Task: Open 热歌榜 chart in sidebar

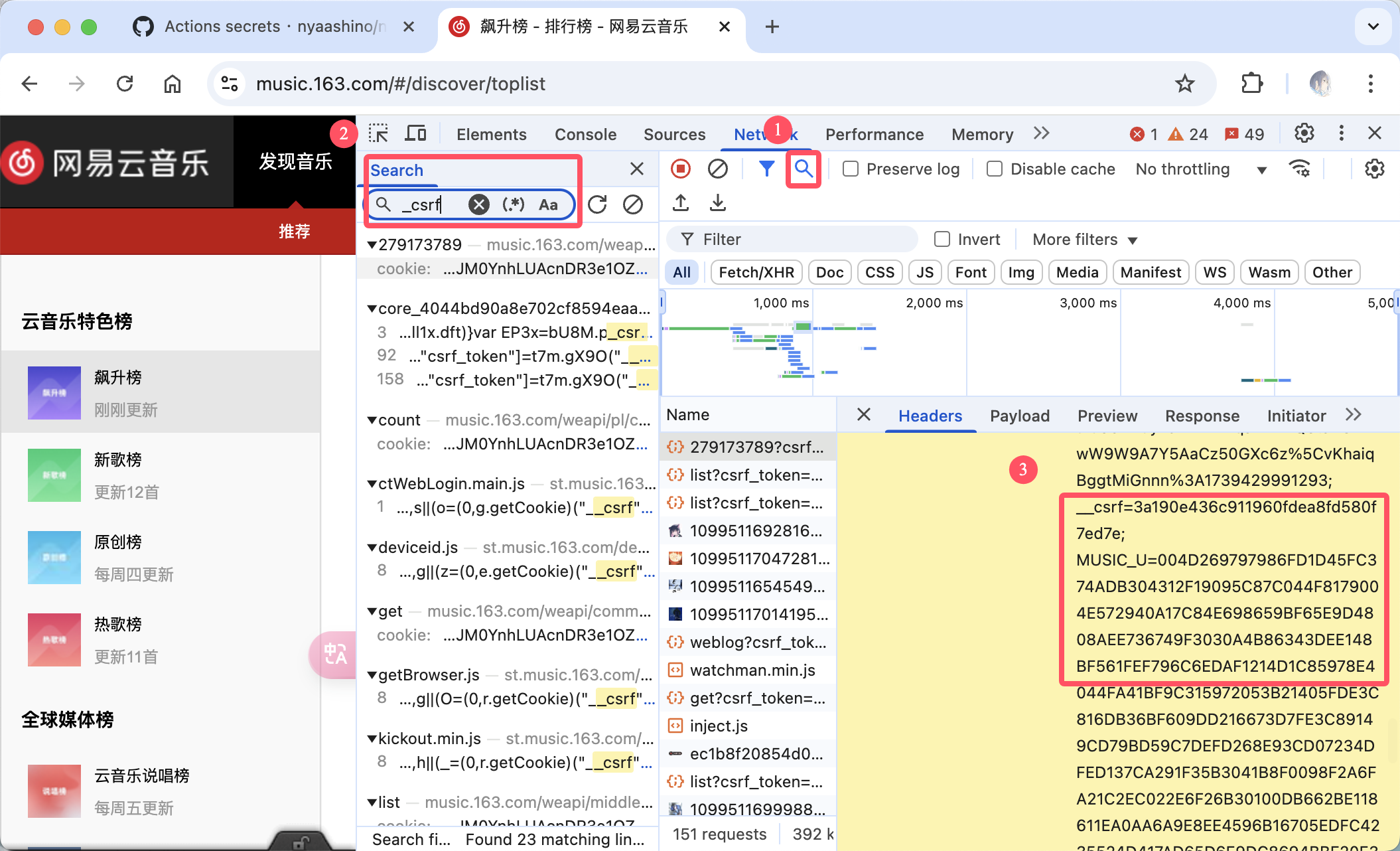Action: pyautogui.click(x=161, y=639)
